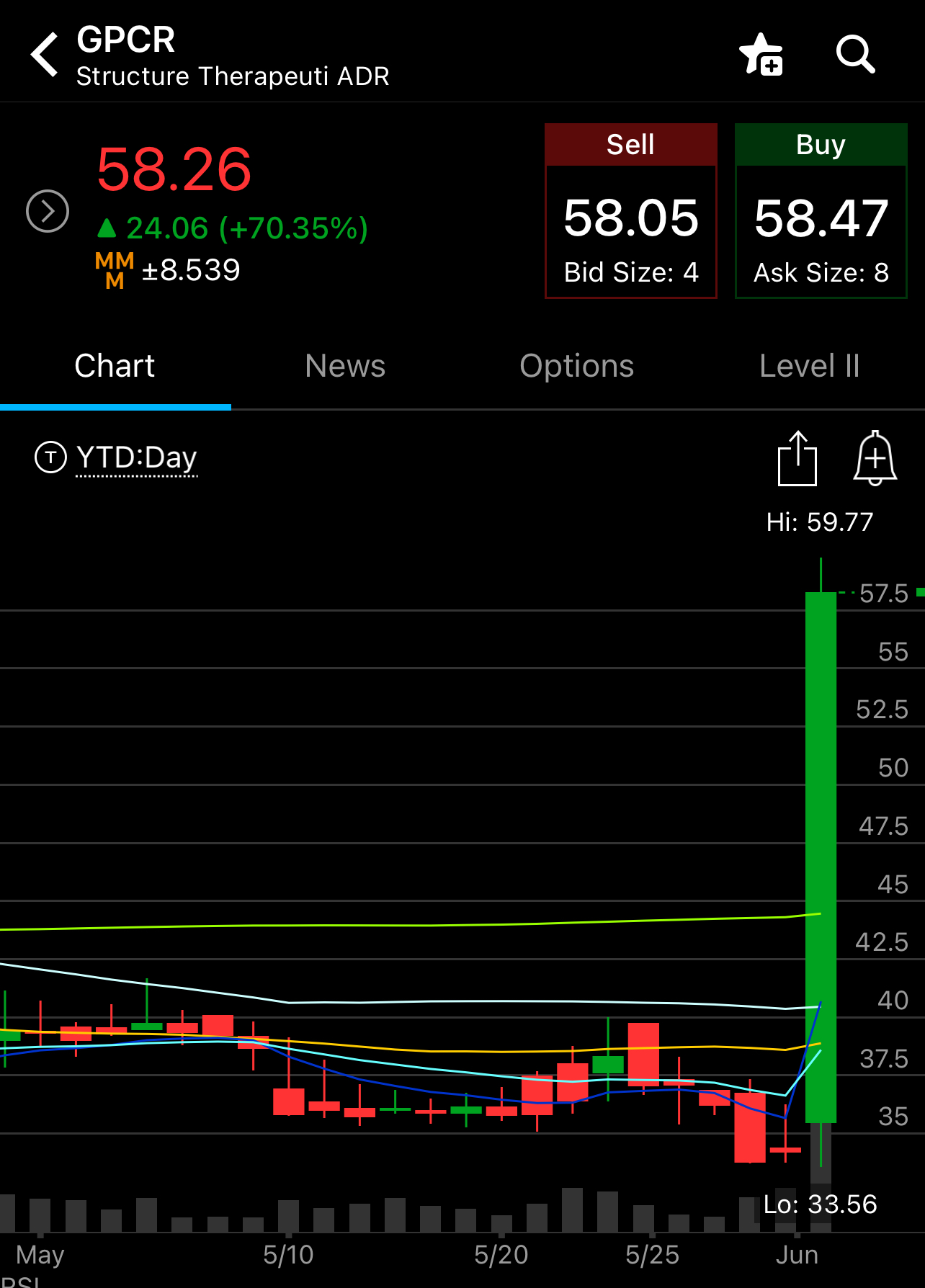Screen dimensions: 925x1288
Task: Open the search magnifier icon
Action: click(855, 55)
